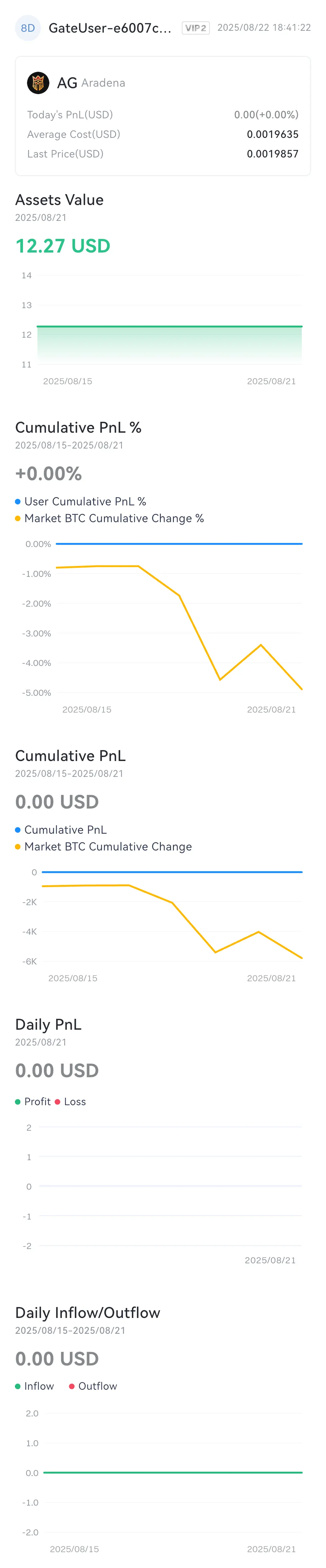The image size is (326, 1568).
Task: Click the 12.27 USD assets value
Action: pyautogui.click(x=63, y=246)
